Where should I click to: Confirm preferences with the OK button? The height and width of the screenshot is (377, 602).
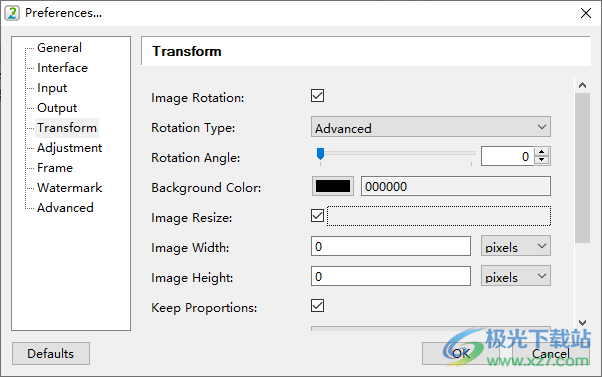tap(461, 354)
